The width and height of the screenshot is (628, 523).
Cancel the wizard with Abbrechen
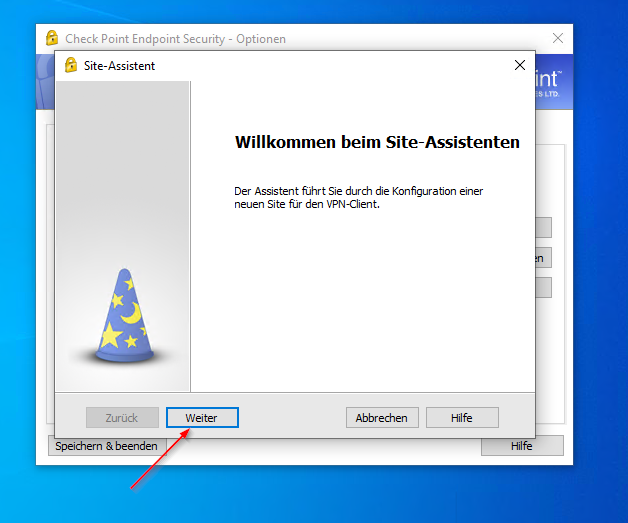point(381,418)
